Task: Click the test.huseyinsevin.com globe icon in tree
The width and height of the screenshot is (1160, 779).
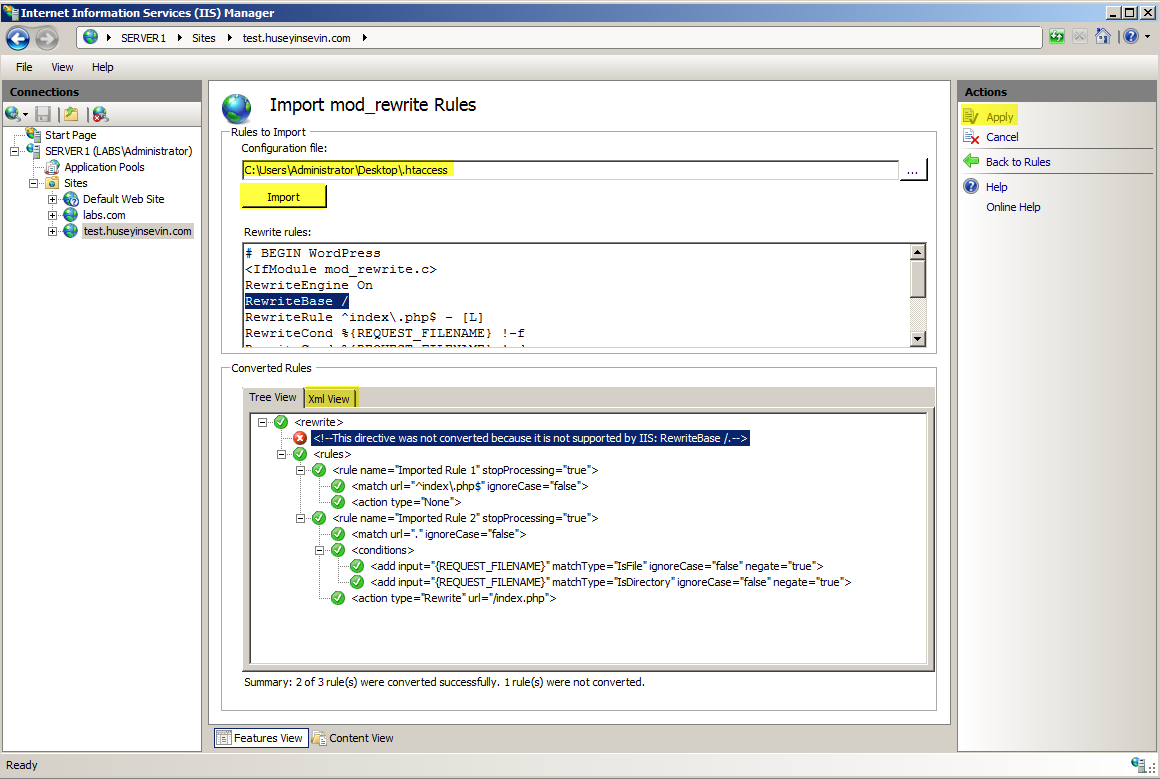Action: (71, 231)
